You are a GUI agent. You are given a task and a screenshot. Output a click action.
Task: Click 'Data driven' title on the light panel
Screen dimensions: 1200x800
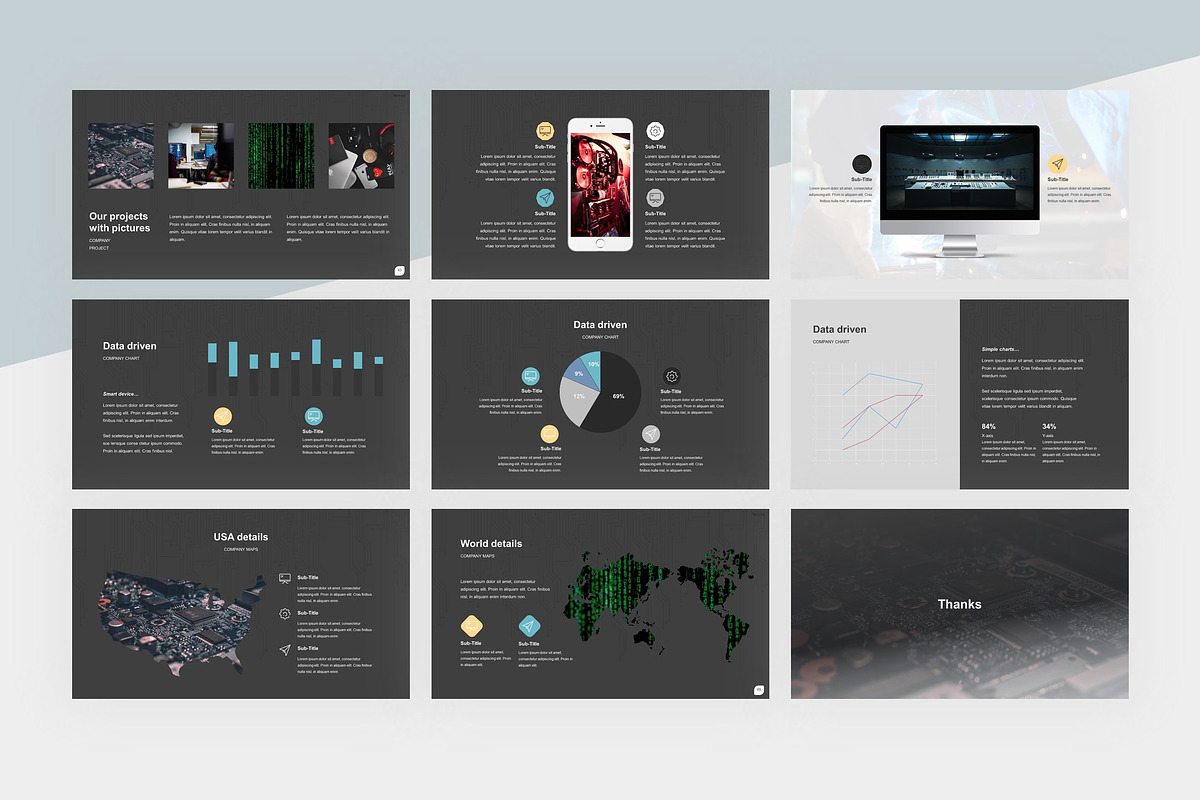coord(840,329)
